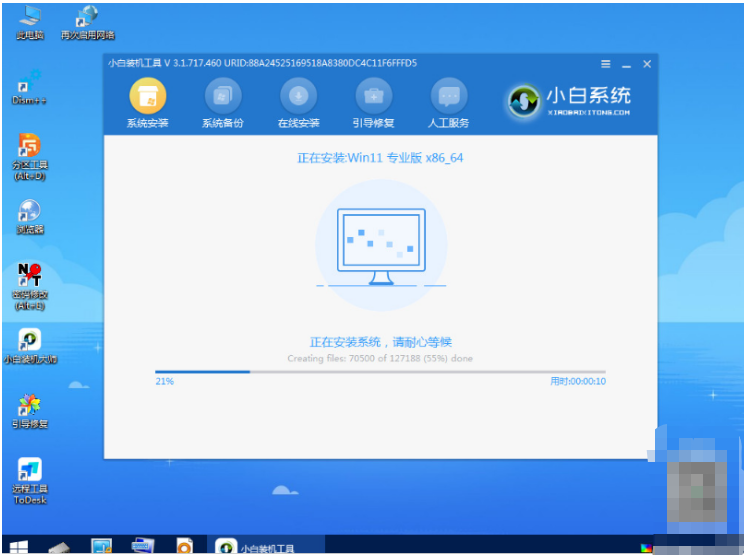Minimize the 小白装机工具 window
The image size is (744, 555).
[x=626, y=65]
